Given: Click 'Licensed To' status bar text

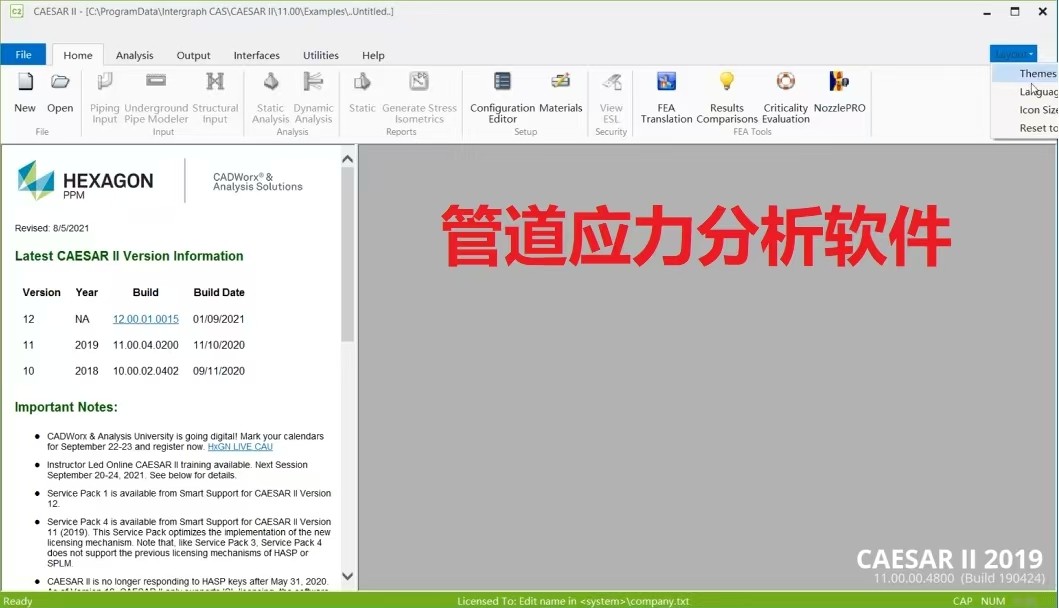Looking at the screenshot, I should point(573,601).
